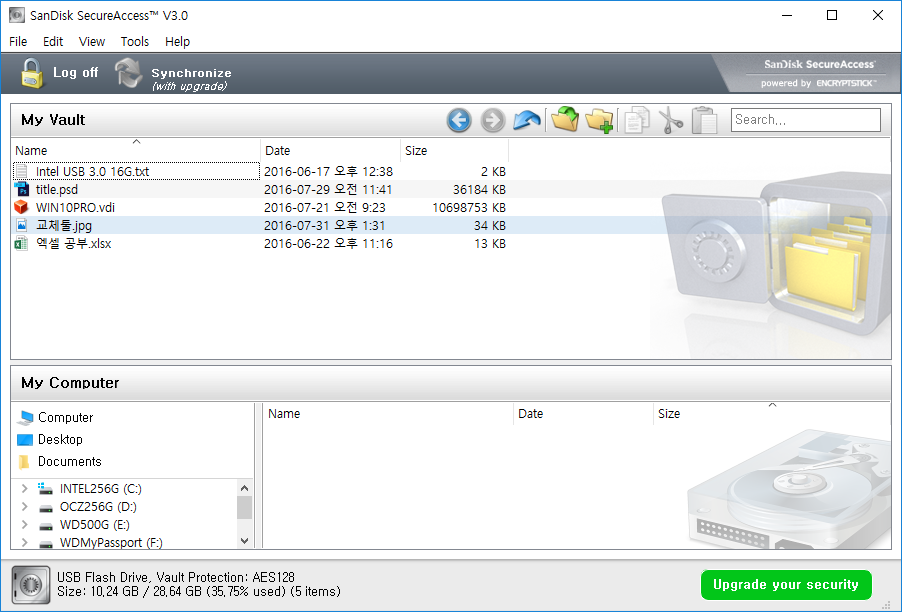Click the Synchronize arrows icon
This screenshot has width=902, height=612.
(x=128, y=73)
